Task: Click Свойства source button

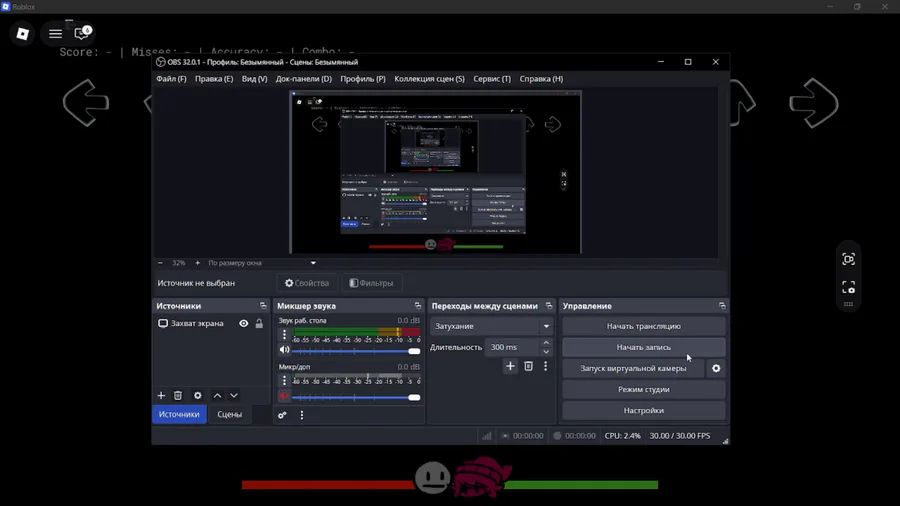Action: (x=307, y=283)
